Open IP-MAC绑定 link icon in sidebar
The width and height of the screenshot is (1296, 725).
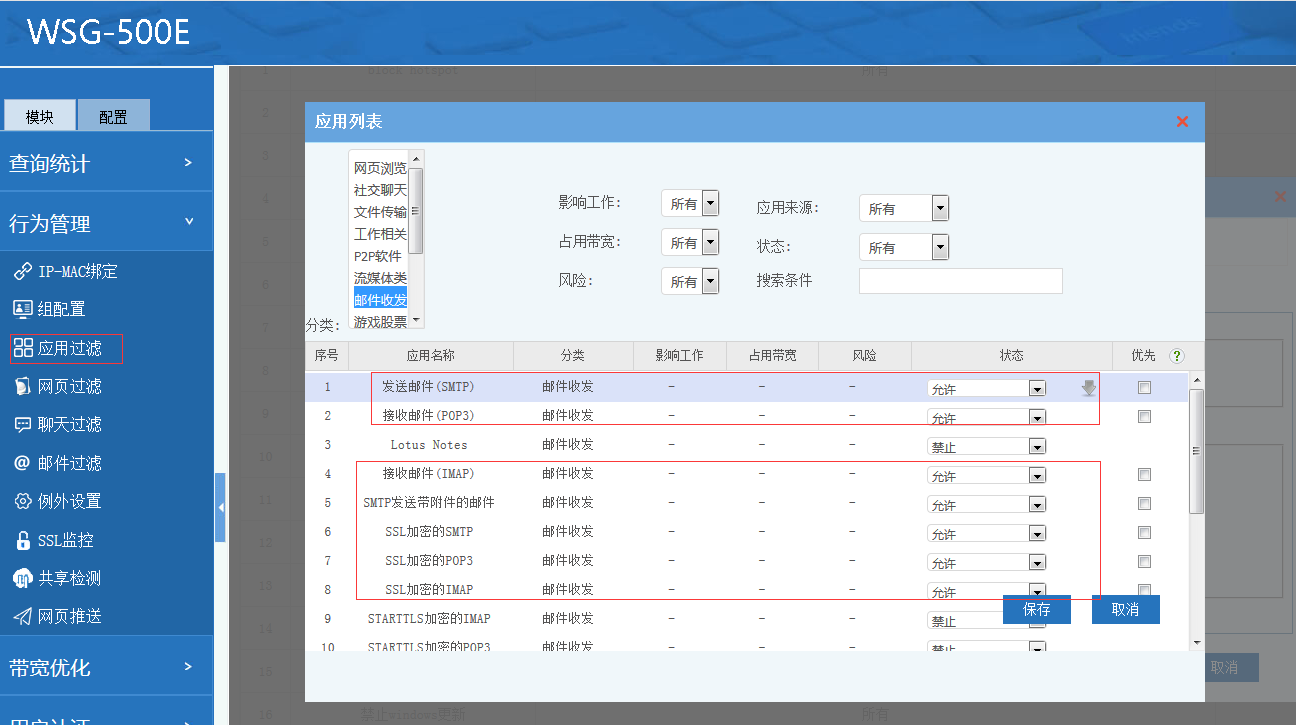point(22,271)
